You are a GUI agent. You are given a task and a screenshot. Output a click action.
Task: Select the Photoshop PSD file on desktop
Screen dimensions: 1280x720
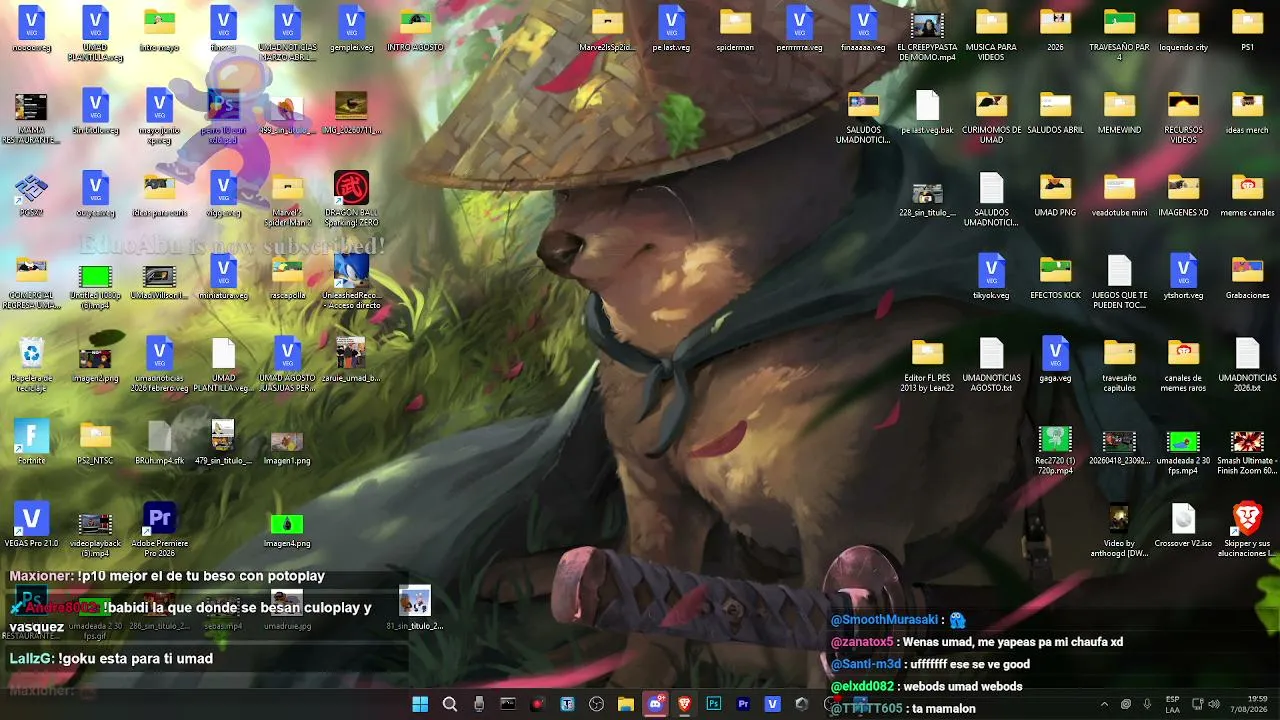[x=223, y=116]
